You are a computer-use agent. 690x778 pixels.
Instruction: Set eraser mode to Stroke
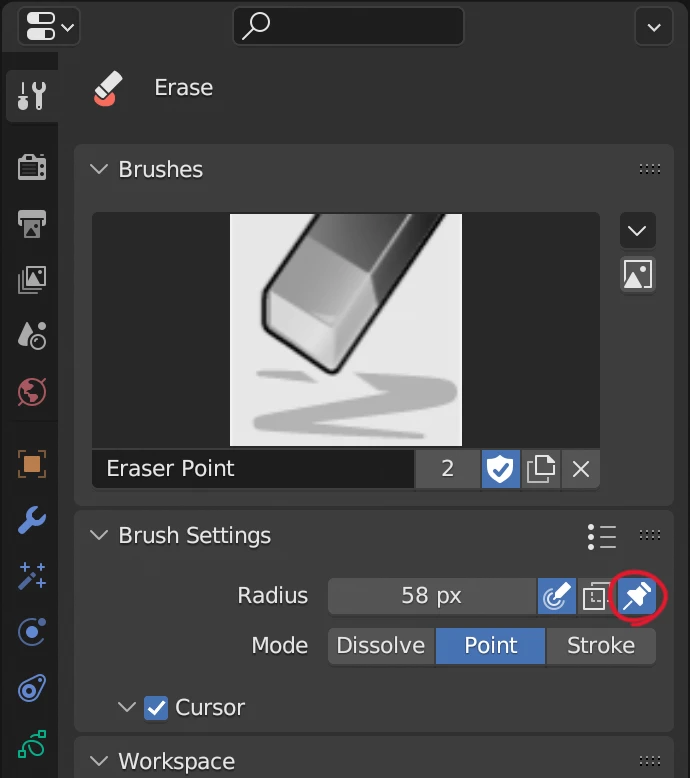[601, 646]
